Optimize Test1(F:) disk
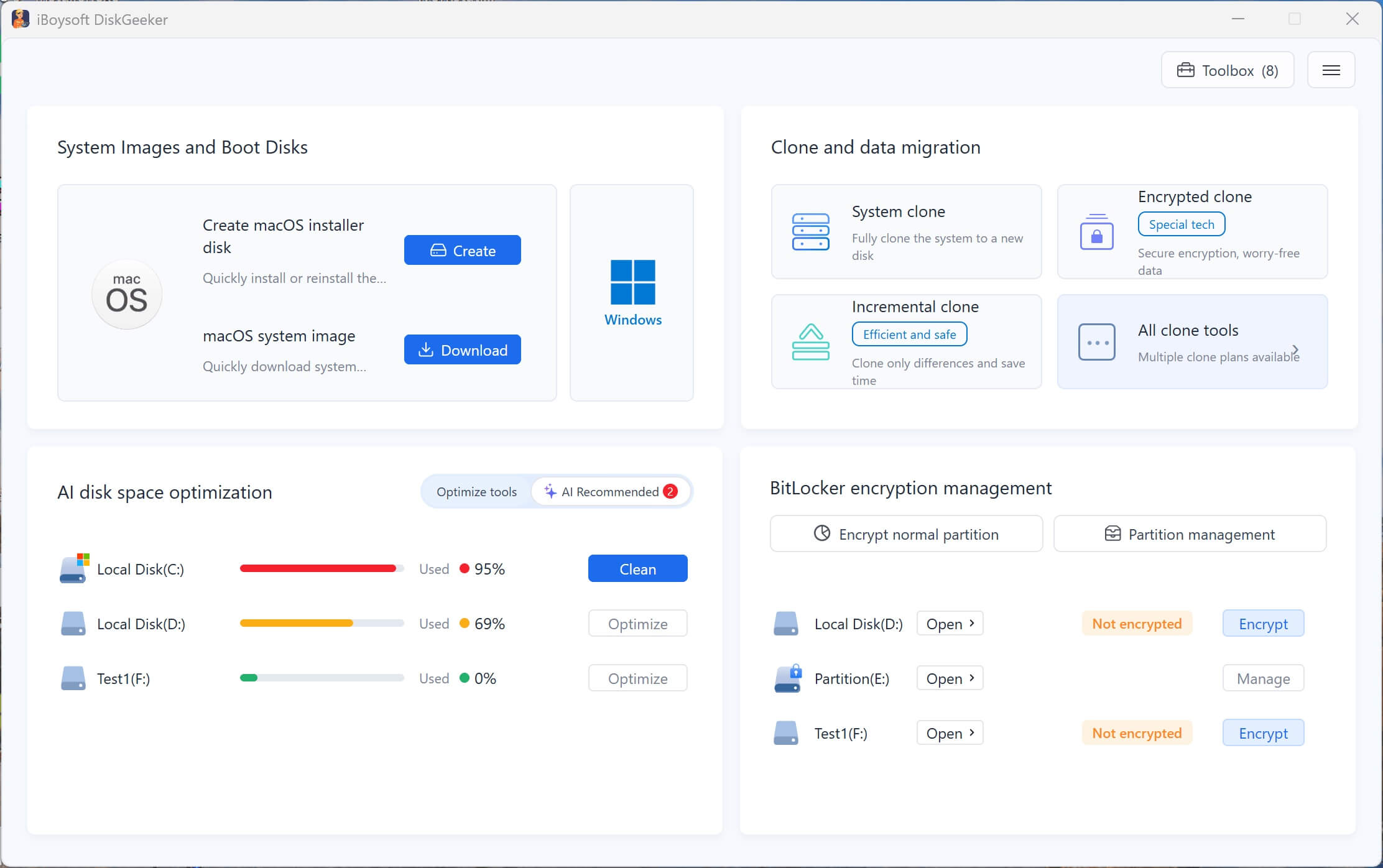Viewport: 1383px width, 868px height. [x=637, y=678]
